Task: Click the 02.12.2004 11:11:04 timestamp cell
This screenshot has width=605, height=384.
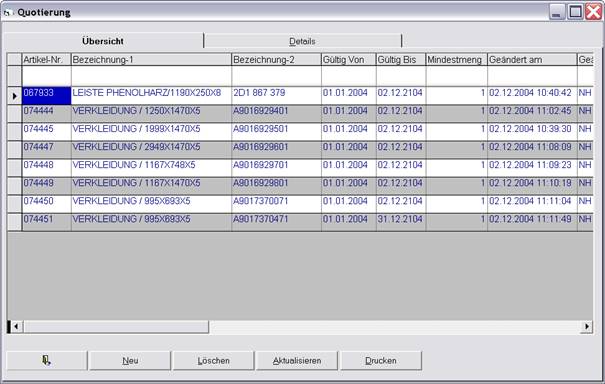Action: (532, 204)
